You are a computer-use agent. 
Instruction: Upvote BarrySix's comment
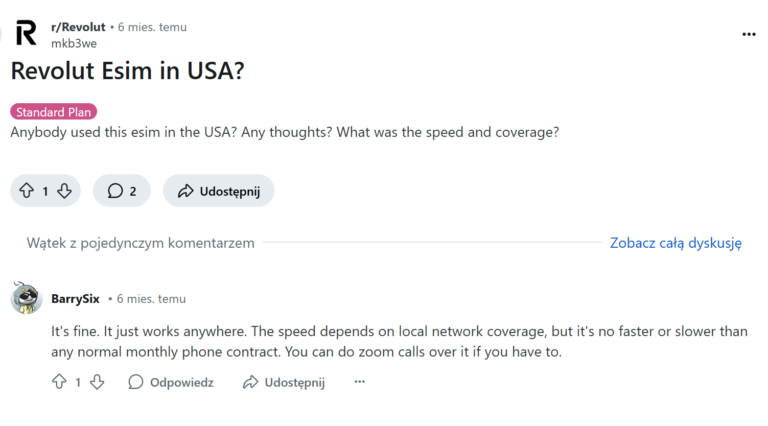pos(58,382)
